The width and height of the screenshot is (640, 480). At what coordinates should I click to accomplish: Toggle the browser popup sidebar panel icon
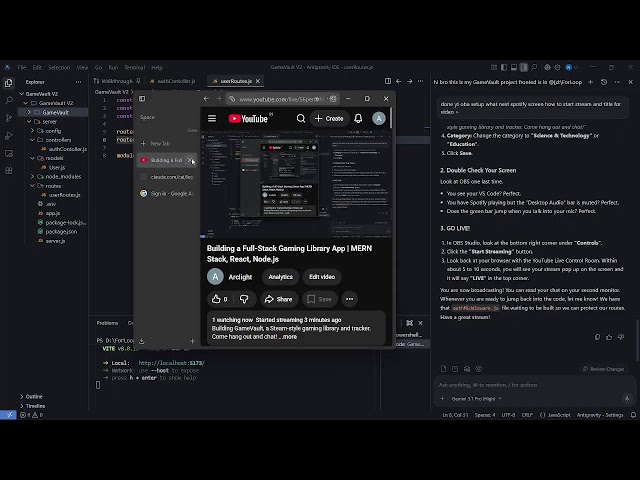tap(142, 99)
